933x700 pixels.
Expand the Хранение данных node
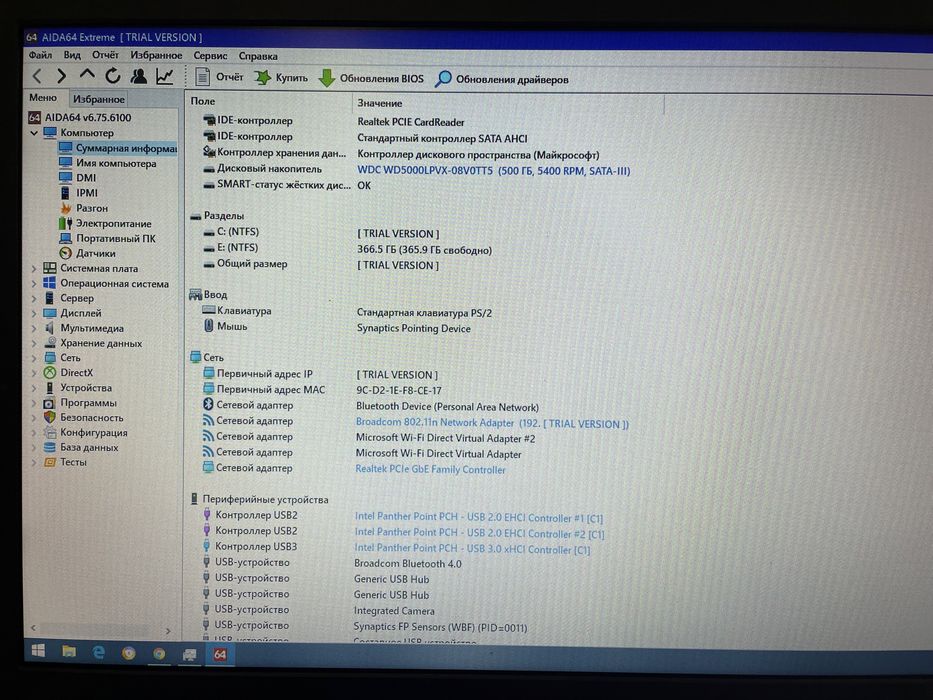[x=34, y=343]
